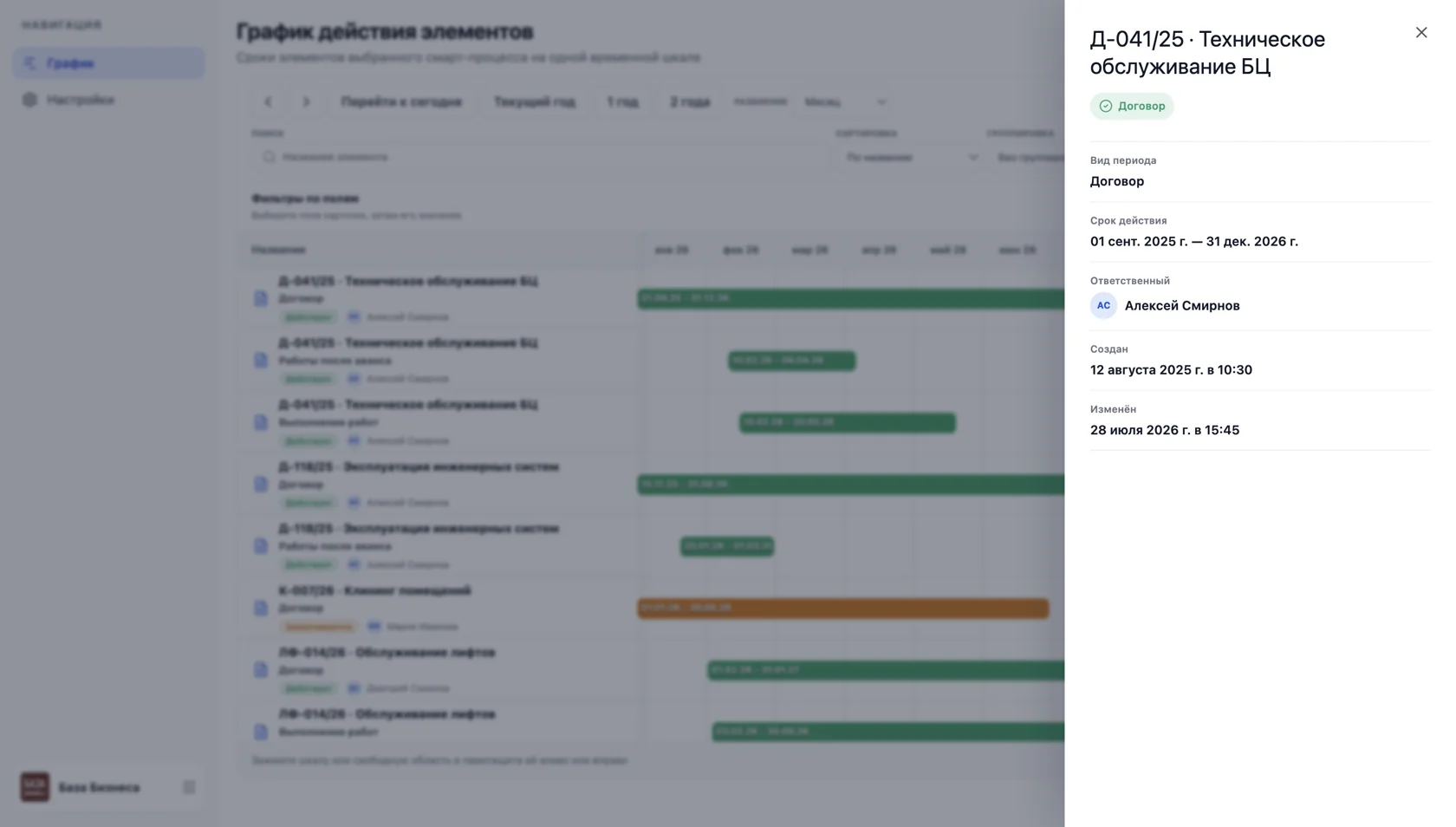1456x827 pixels.
Task: Click the document icon of the К-007/26 row
Action: tap(261, 609)
